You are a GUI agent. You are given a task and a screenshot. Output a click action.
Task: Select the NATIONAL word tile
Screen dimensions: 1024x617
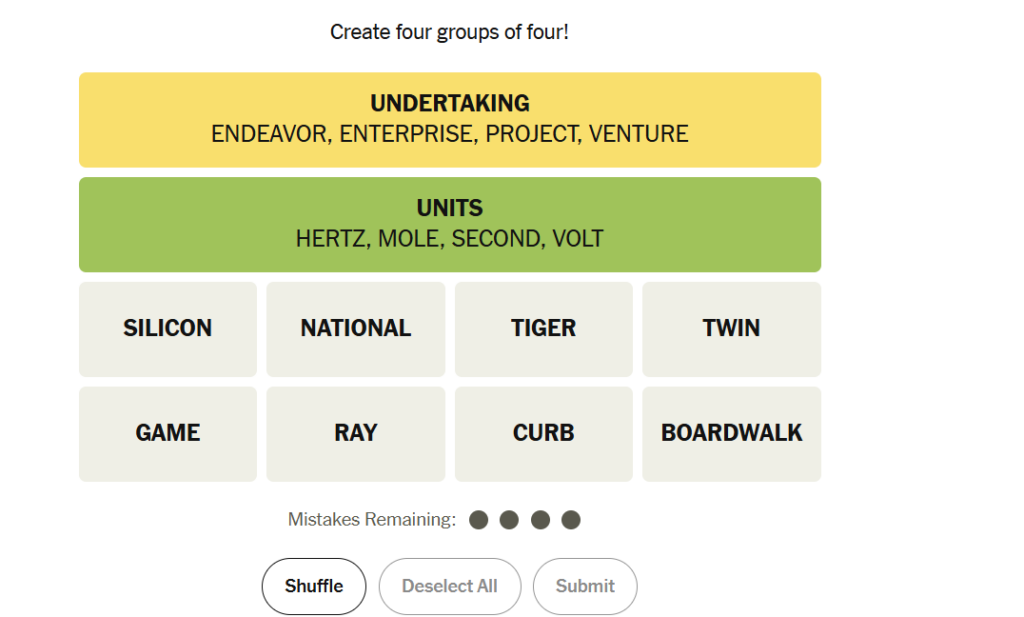pos(356,329)
